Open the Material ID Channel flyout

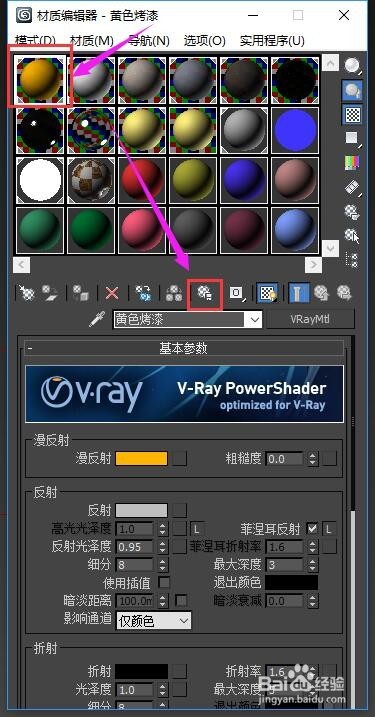(x=237, y=293)
